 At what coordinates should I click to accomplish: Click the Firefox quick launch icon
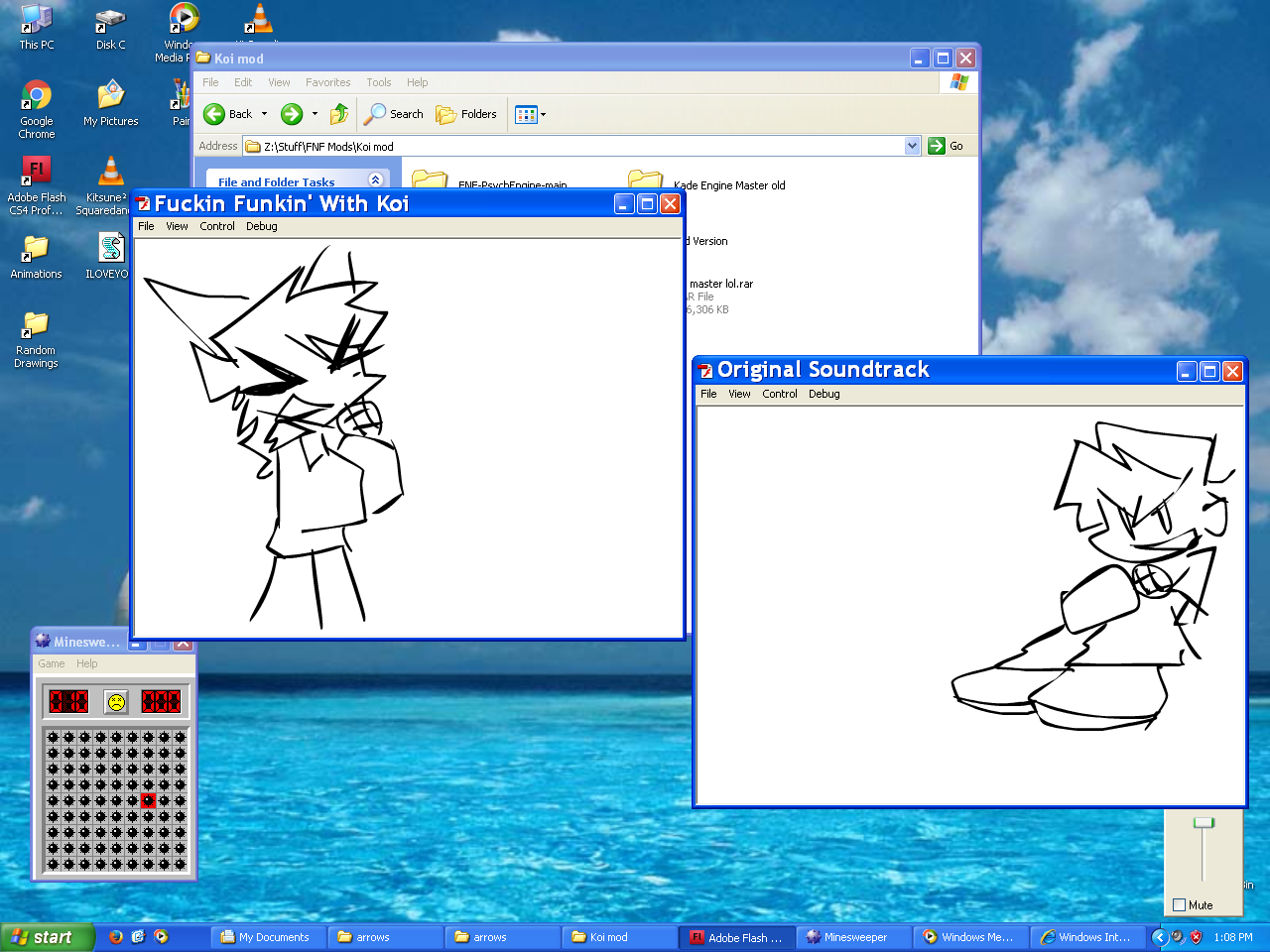[x=116, y=936]
